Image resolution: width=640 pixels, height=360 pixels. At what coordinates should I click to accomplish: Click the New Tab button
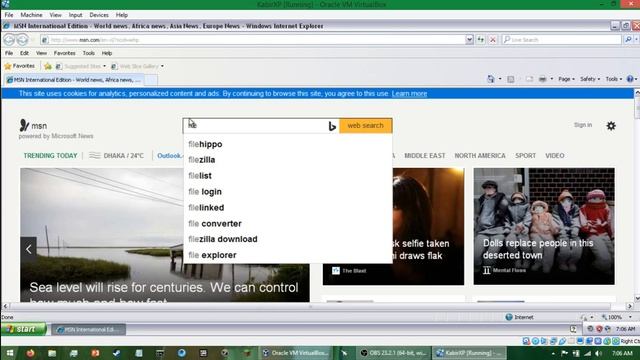point(151,80)
